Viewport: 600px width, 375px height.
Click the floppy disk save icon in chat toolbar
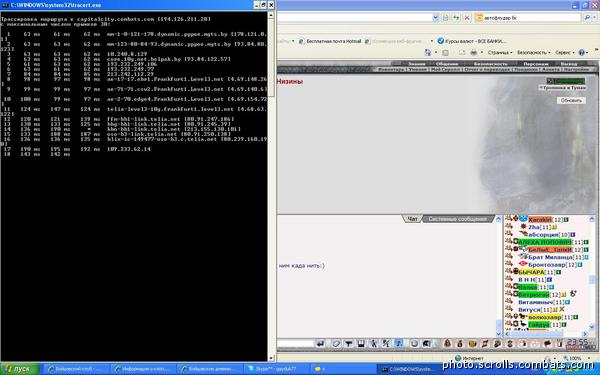tap(361, 344)
